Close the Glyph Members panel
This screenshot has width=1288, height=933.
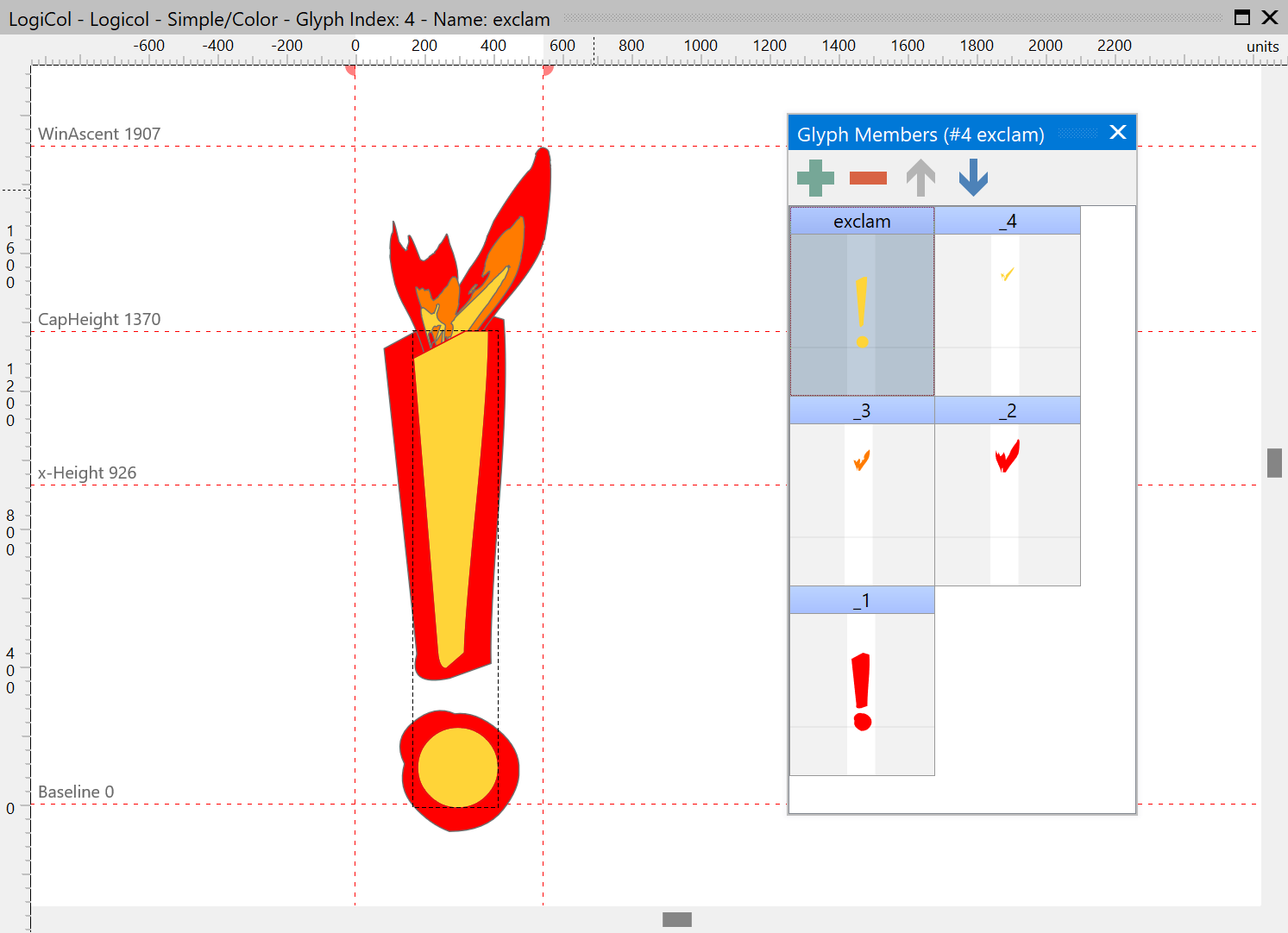1118,132
